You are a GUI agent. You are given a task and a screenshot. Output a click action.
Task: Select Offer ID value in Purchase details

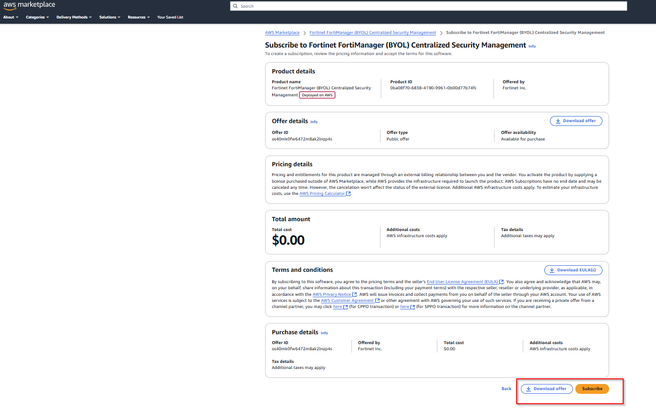pos(302,349)
